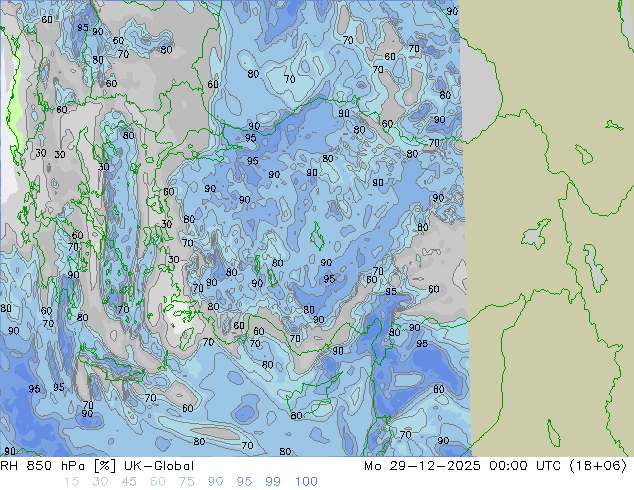Click the legend value 99
Image resolution: width=634 pixels, height=490 pixels.
pos(273,482)
